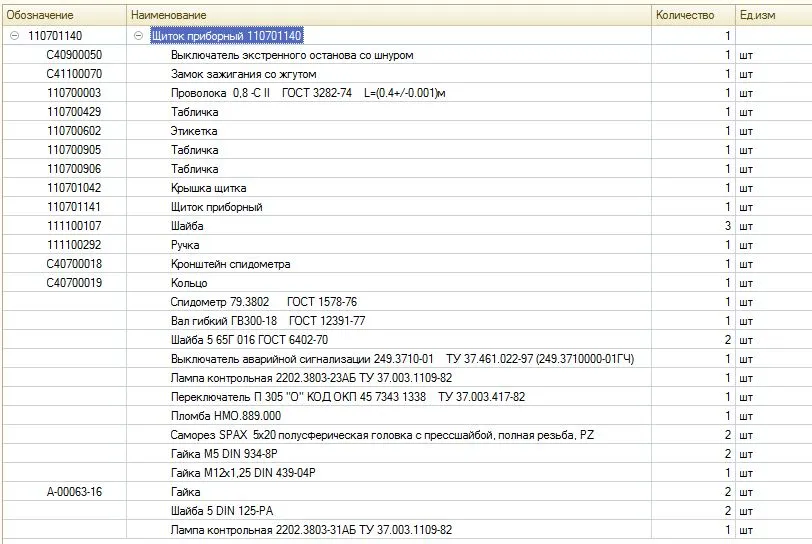Select Лампа контрольная 2202.3803-31АБ row
Viewport: 812px width, 544px height.
[x=311, y=530]
